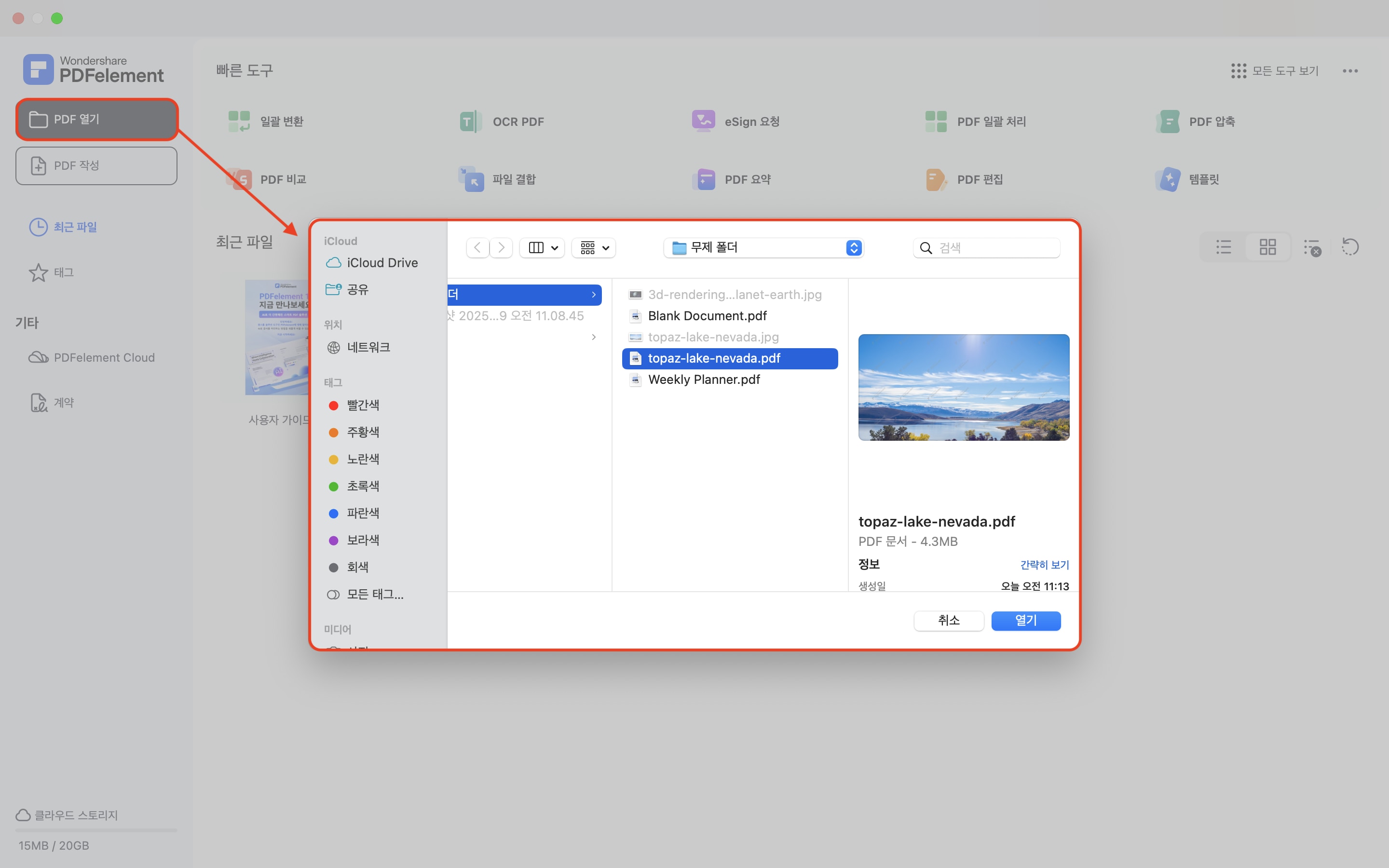Open the column view mode dropdown
Viewport: 1389px width, 868px height.
[543, 247]
